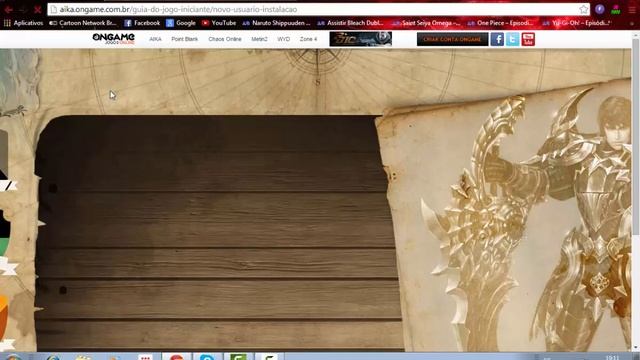Screen dimensions: 640x360
Task: Open Chrome from the taskbar
Action: (177, 357)
